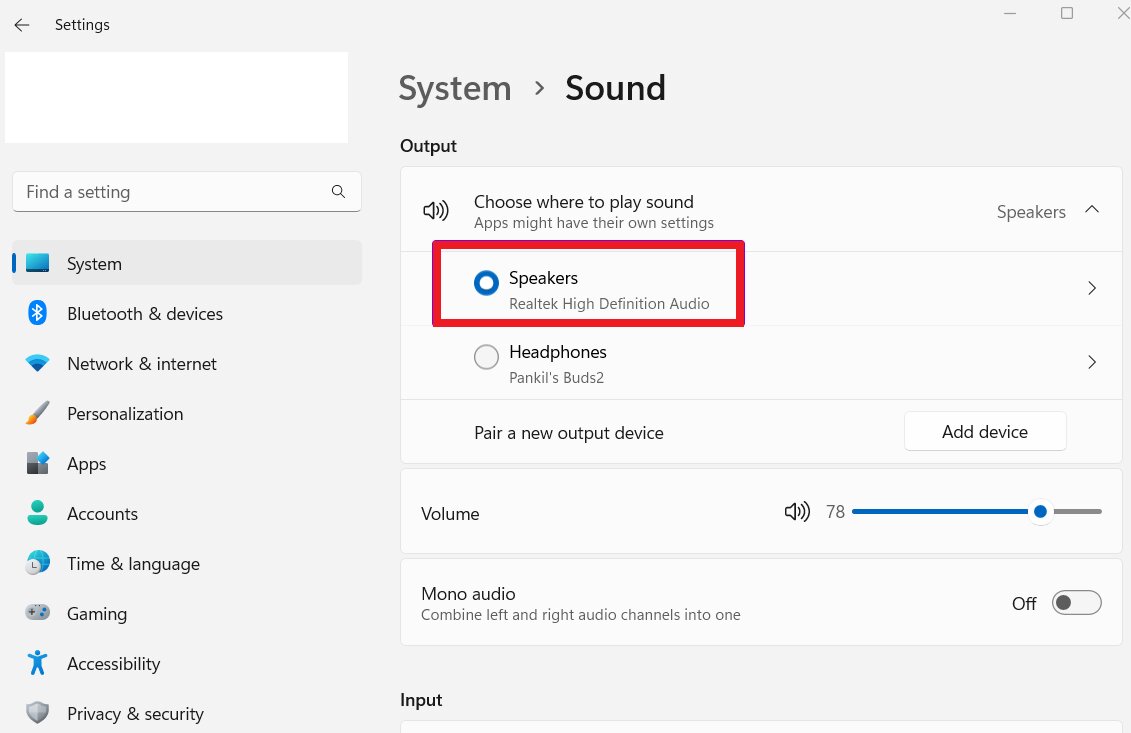Enable Mono audio
This screenshot has height=733, width=1131.
tap(1076, 602)
